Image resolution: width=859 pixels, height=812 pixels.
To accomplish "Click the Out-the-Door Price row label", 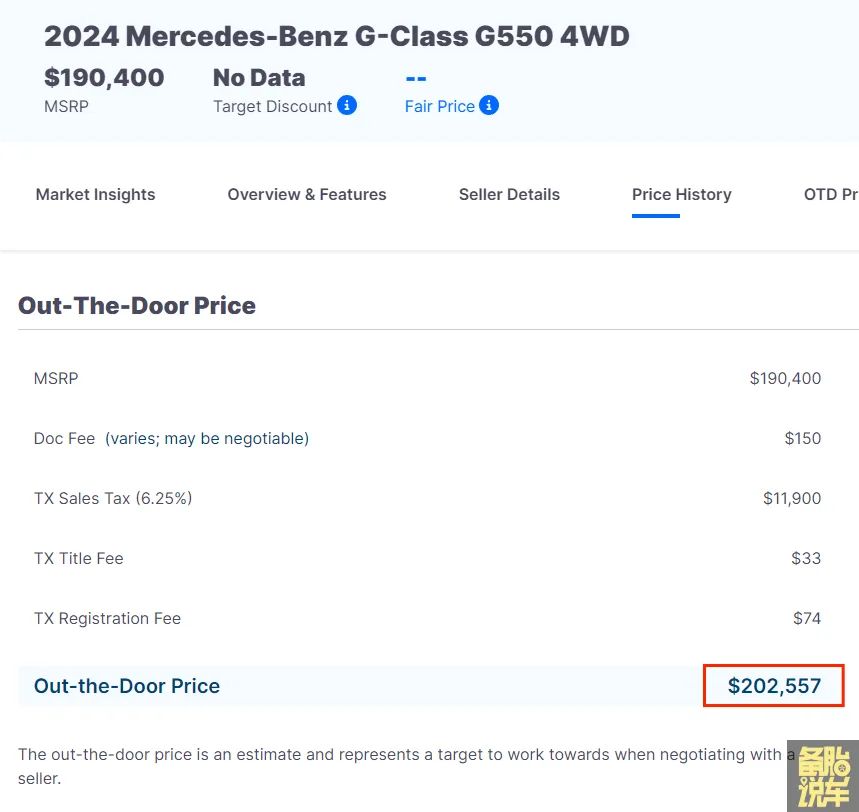I will (x=127, y=686).
